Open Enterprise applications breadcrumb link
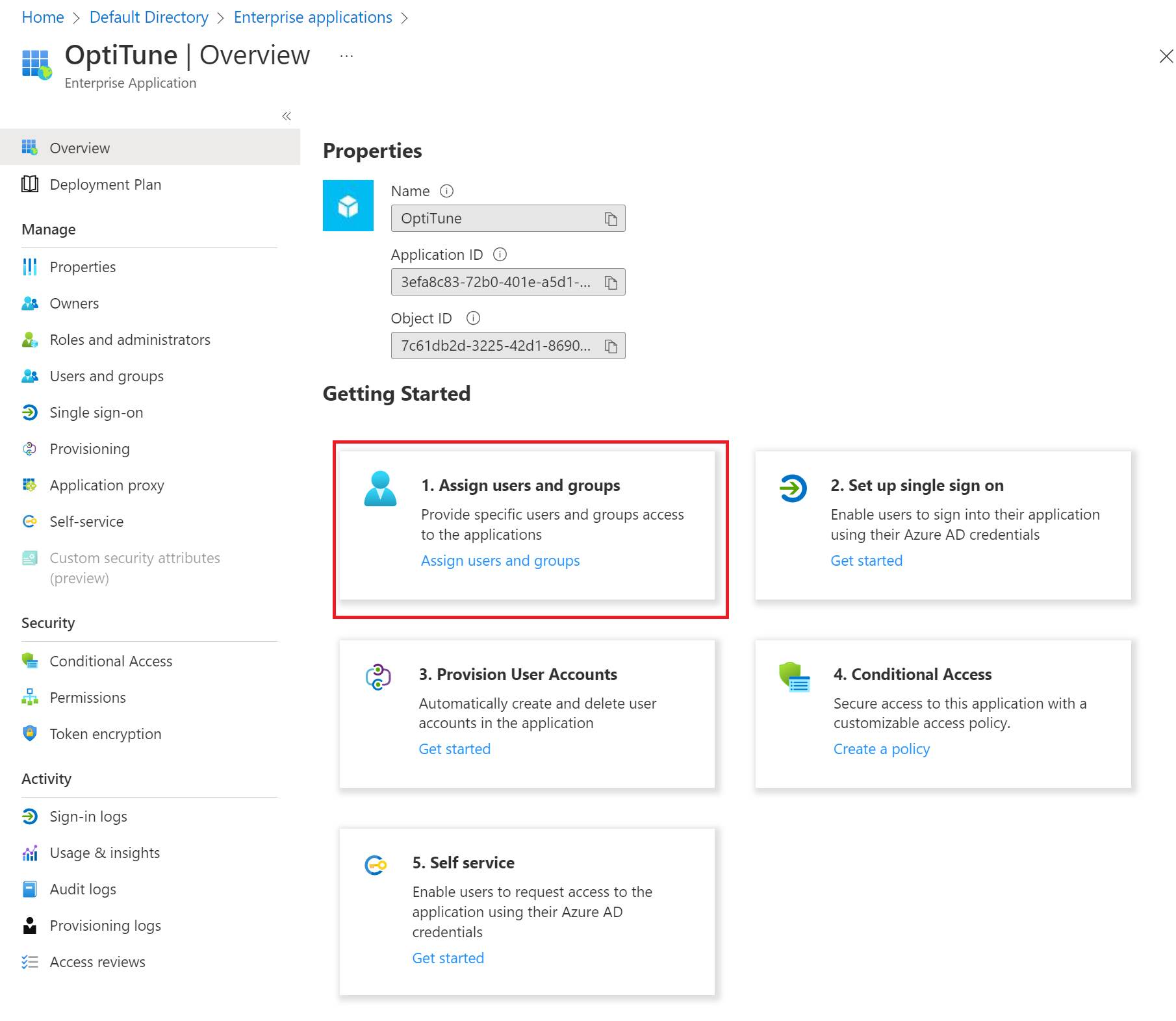 pos(313,18)
